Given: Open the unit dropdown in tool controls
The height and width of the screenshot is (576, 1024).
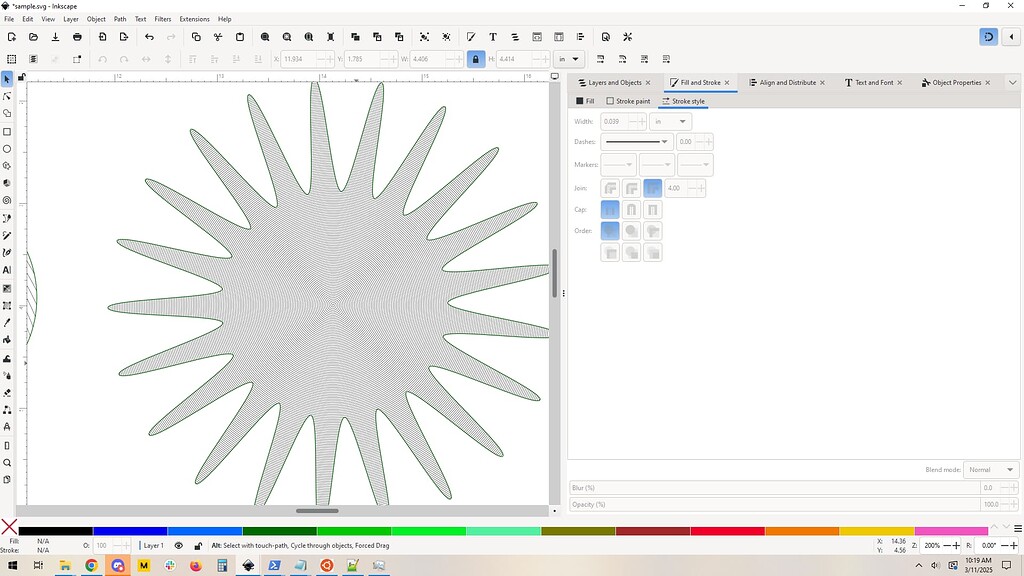Looking at the screenshot, I should click(569, 59).
